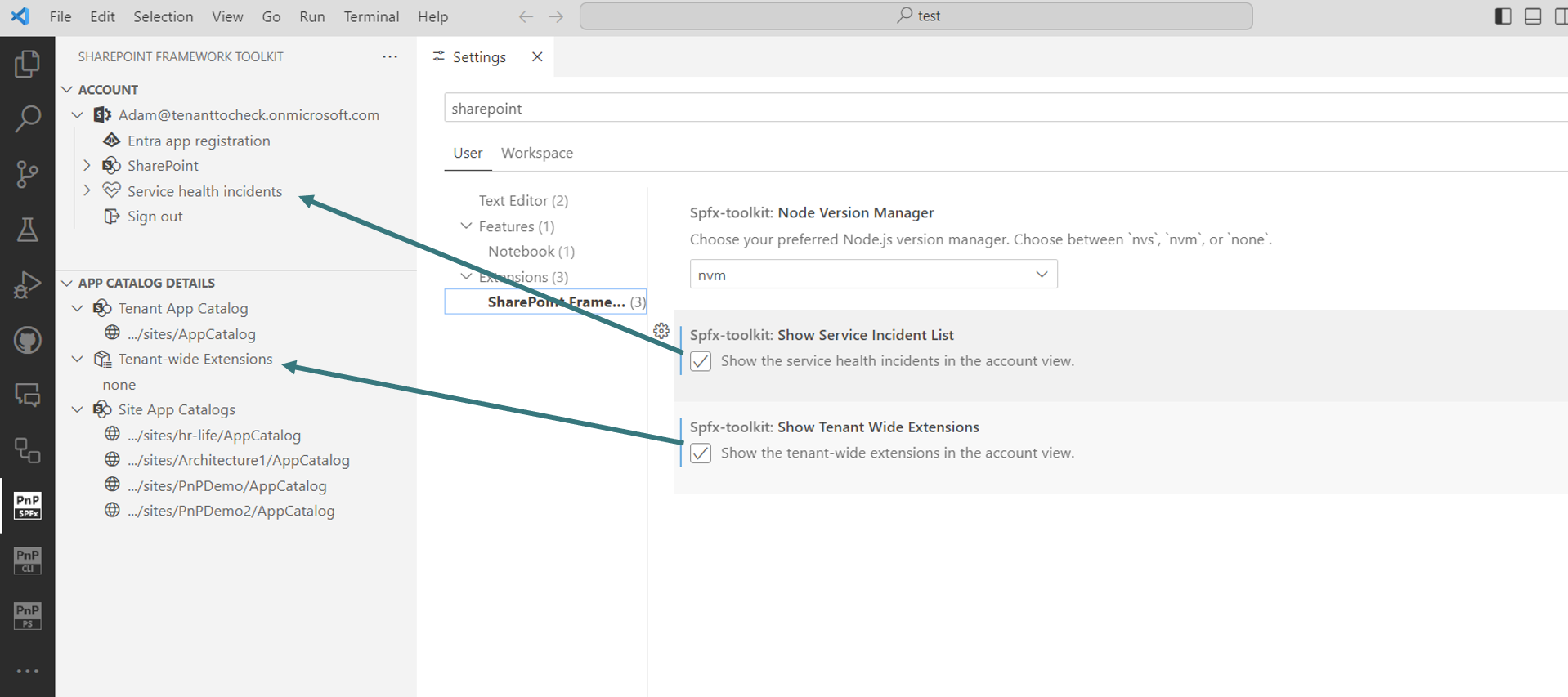
Task: Collapse the APP CATALOG DETAILS section
Action: coord(67,283)
